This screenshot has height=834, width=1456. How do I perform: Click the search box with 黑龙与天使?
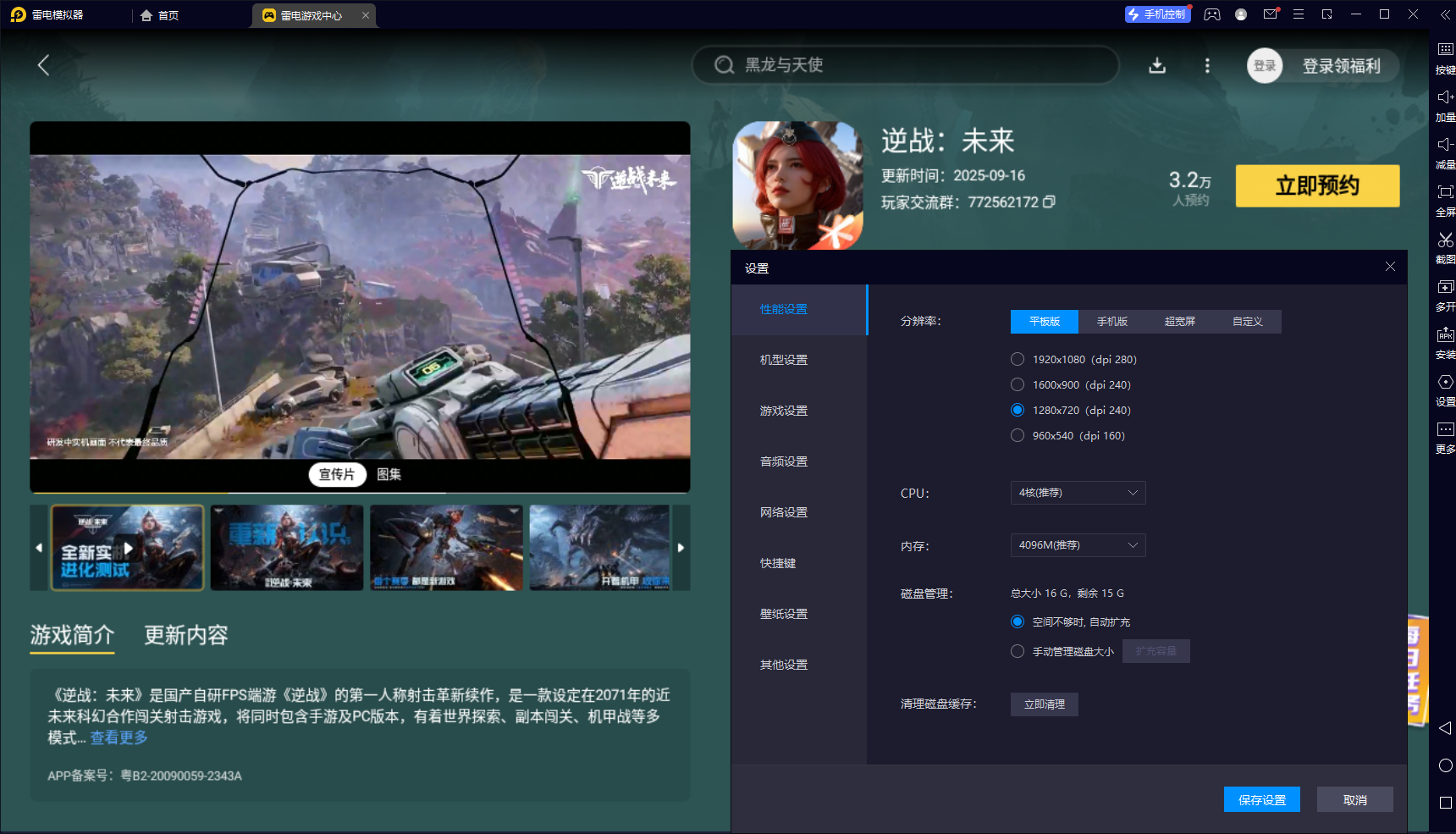(x=906, y=65)
